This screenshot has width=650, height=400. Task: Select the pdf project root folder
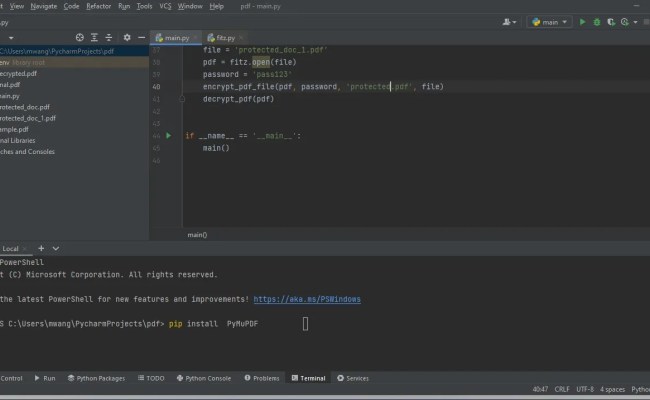(74, 51)
